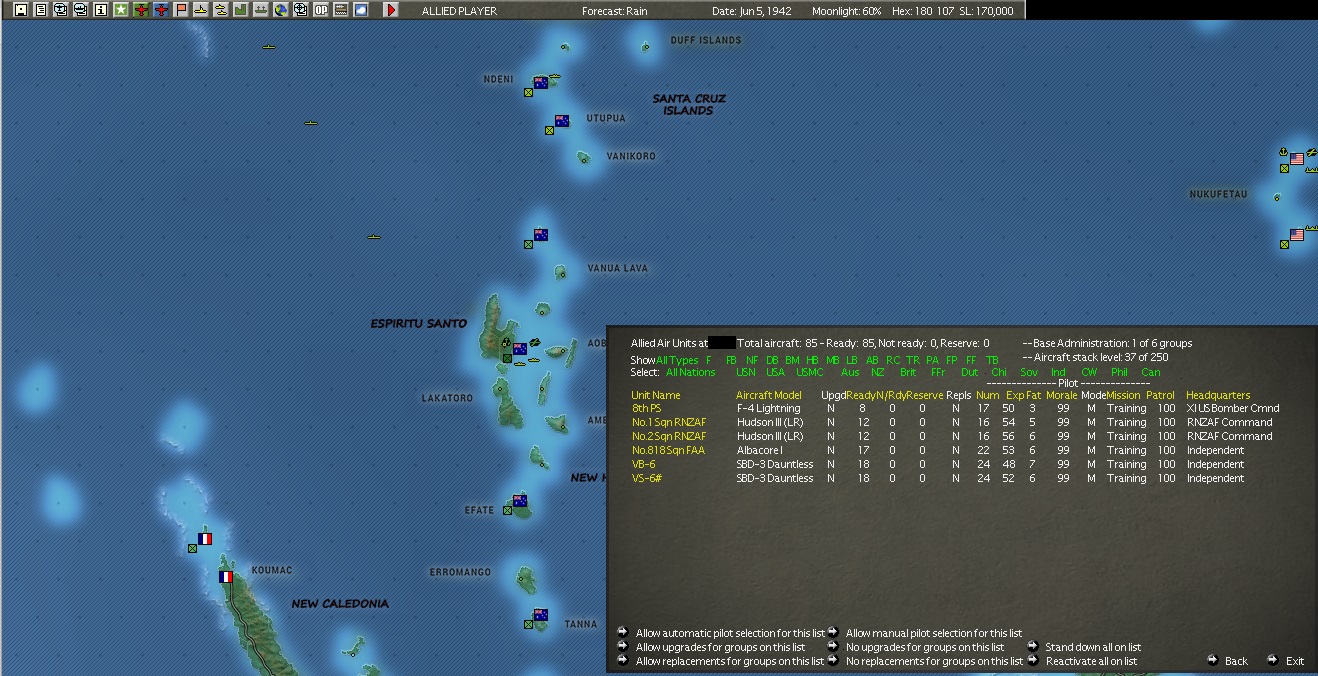Toggle the 'All Nations' filter

click(691, 372)
